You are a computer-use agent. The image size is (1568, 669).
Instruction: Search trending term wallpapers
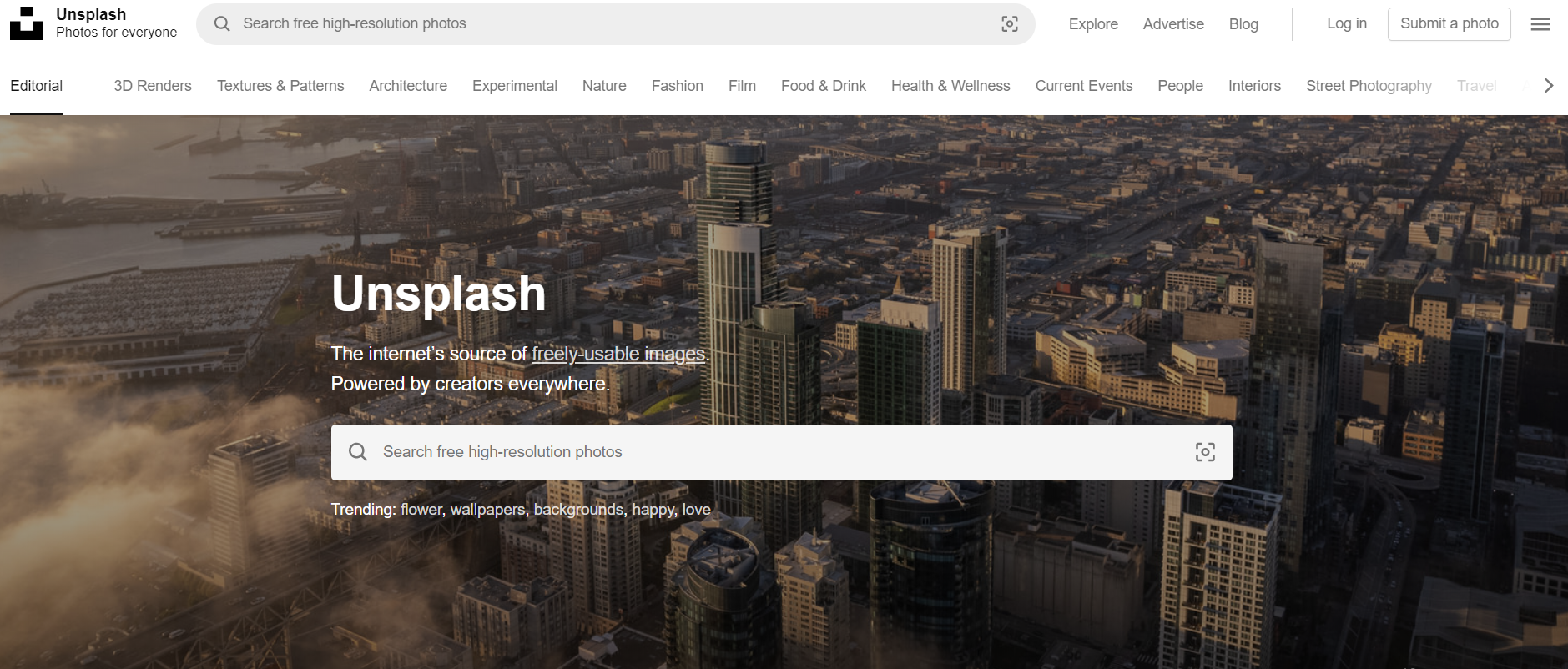point(487,510)
